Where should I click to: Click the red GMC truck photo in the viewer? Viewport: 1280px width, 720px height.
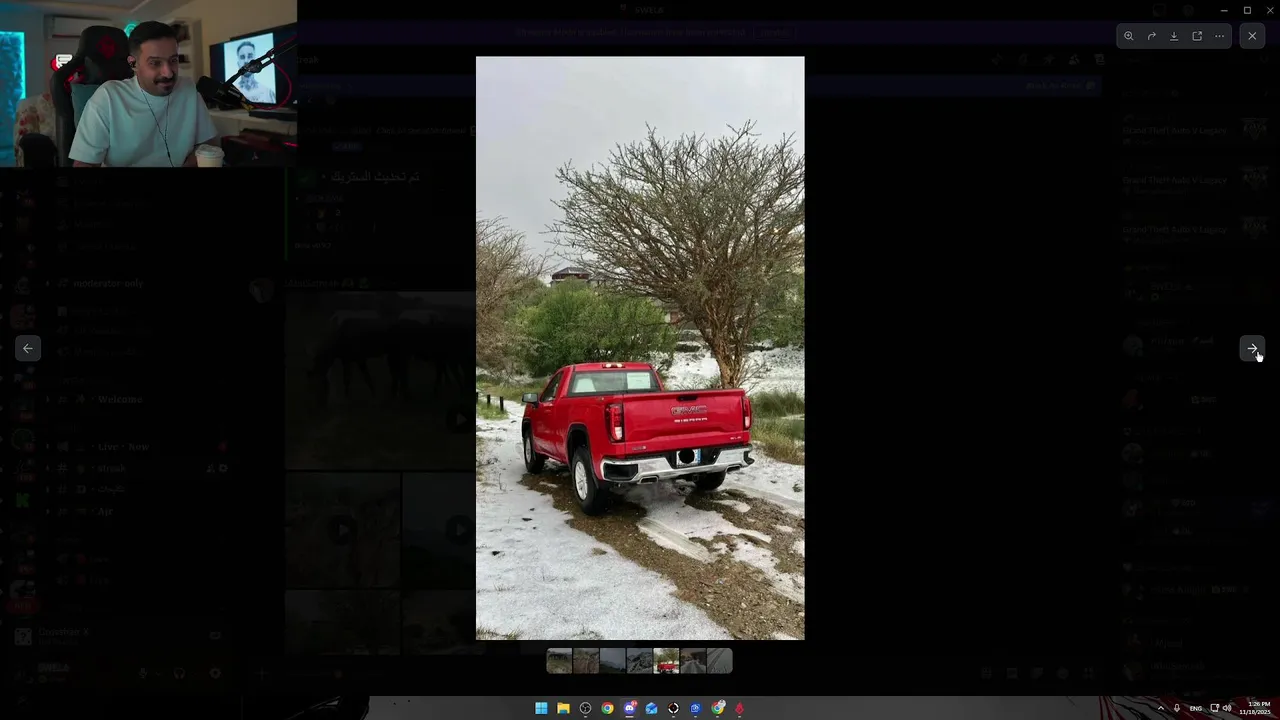pos(640,348)
